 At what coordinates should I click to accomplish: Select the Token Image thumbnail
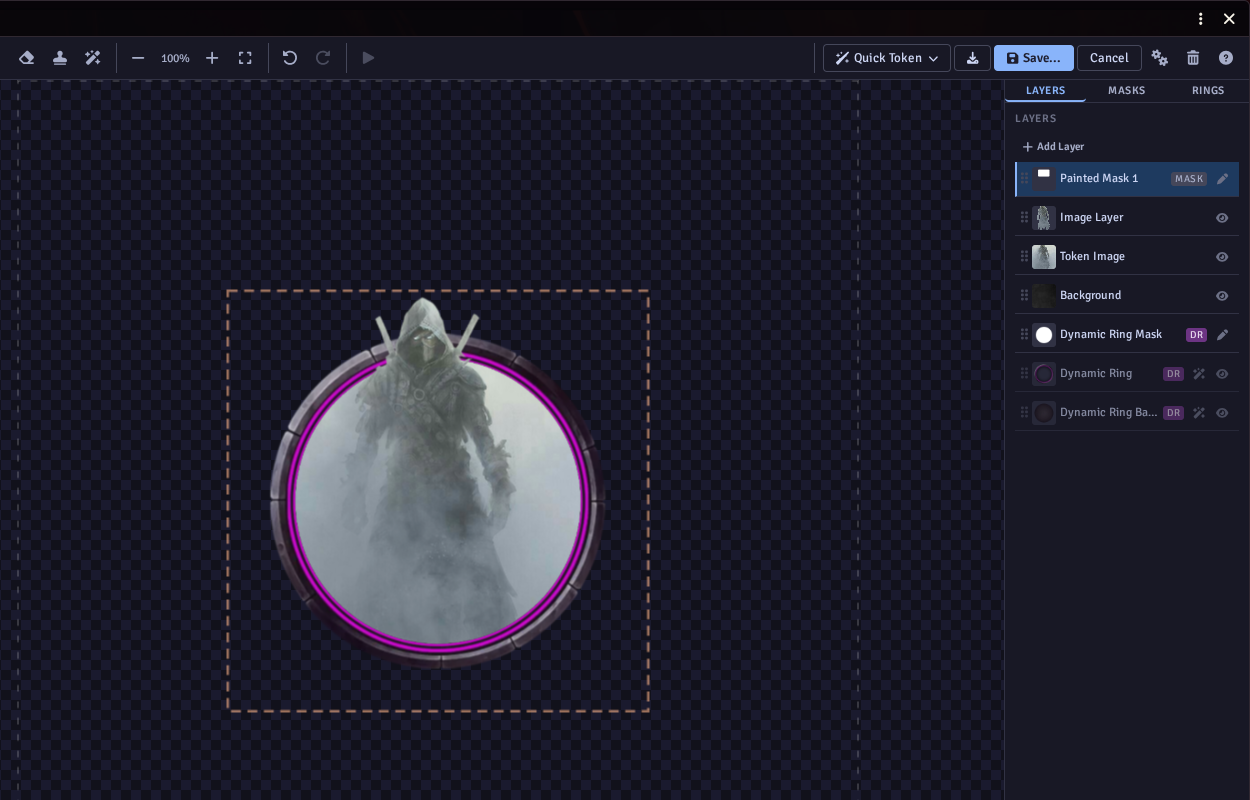(1044, 257)
